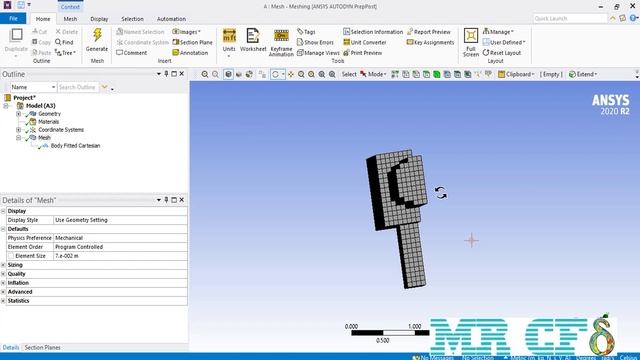Open the Tree dropdown in Outline group
The width and height of the screenshot is (640, 360).
(65, 53)
